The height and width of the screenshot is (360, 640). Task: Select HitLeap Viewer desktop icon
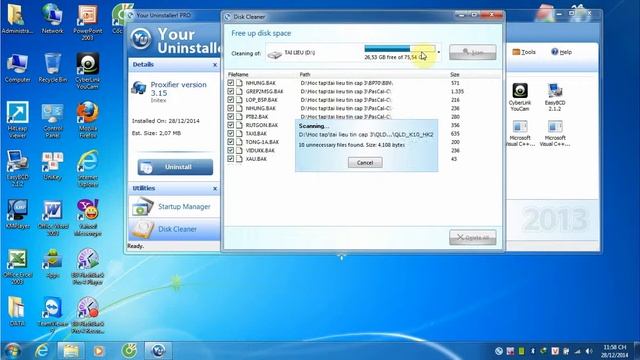coord(17,120)
